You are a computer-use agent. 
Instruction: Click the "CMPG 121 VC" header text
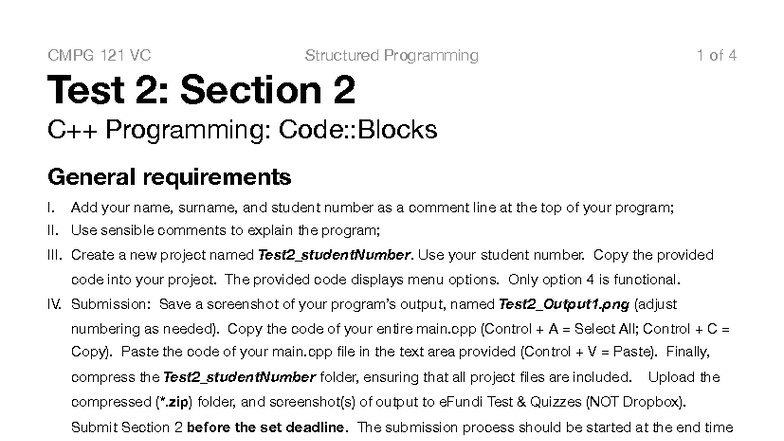(x=99, y=56)
